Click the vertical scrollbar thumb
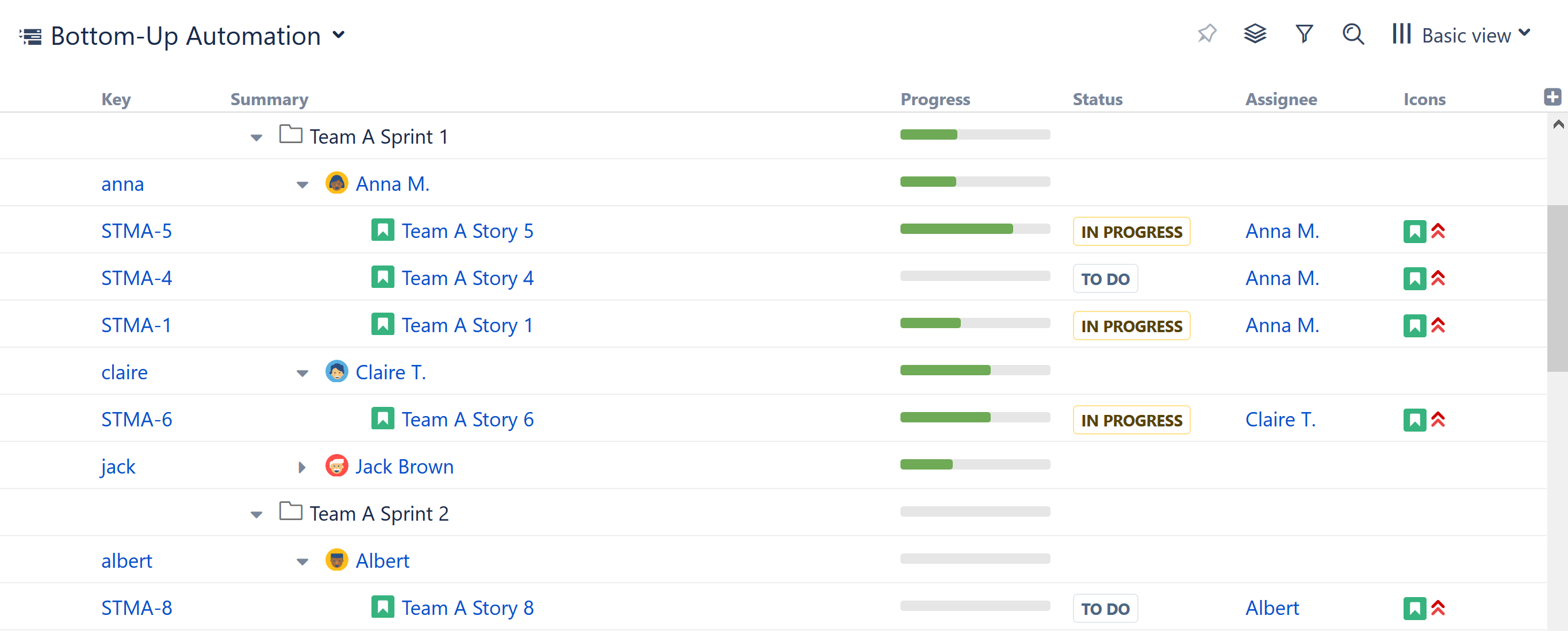 pos(1557,288)
